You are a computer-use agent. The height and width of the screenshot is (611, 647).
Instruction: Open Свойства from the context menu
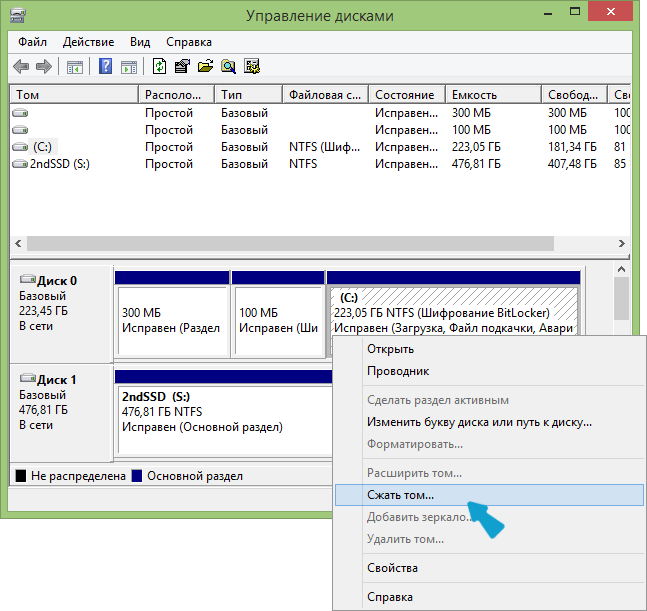click(489, 568)
